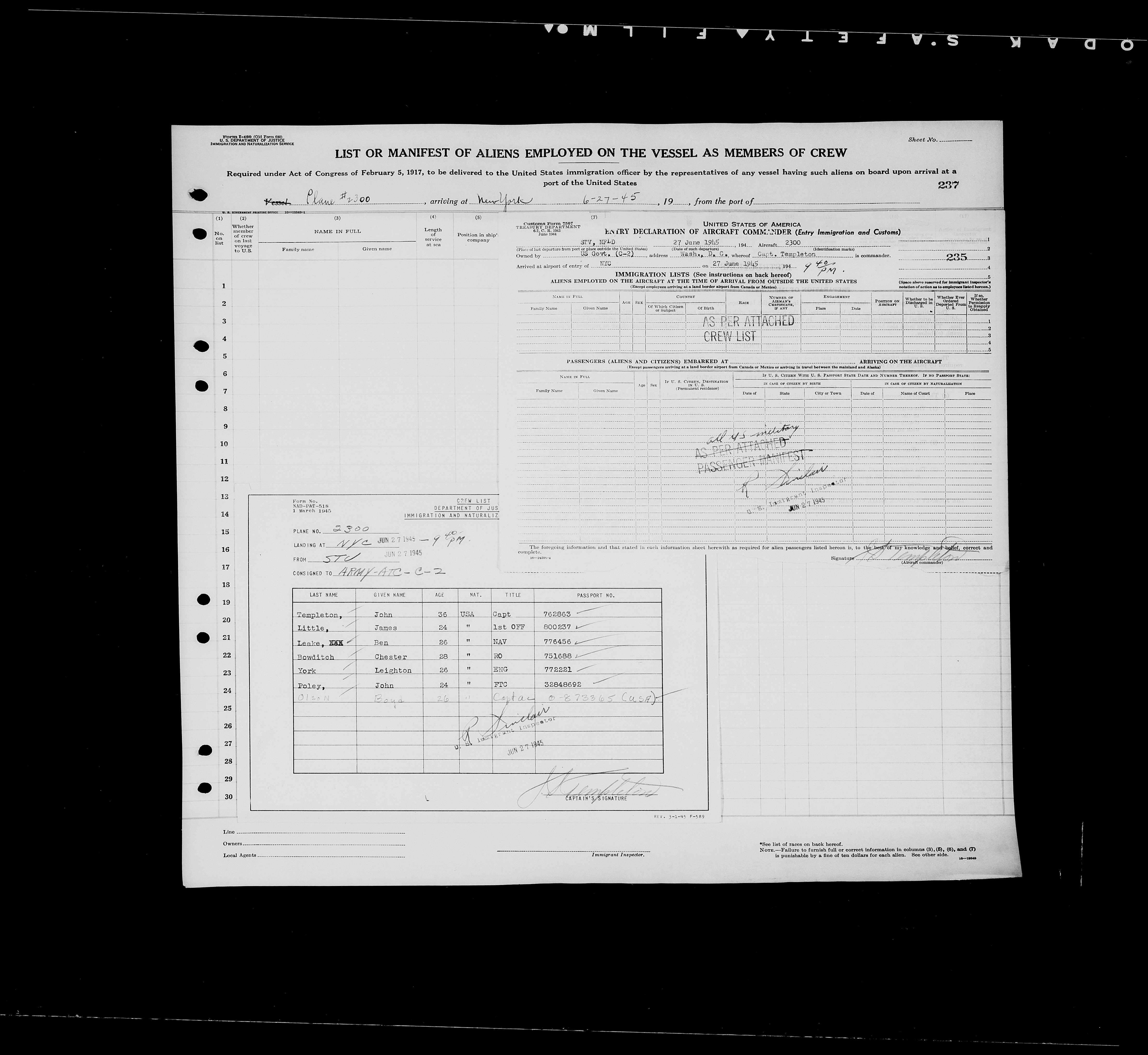Click the given name 'Leighton'
Viewport: 1148px width, 1055px height.
(x=393, y=671)
